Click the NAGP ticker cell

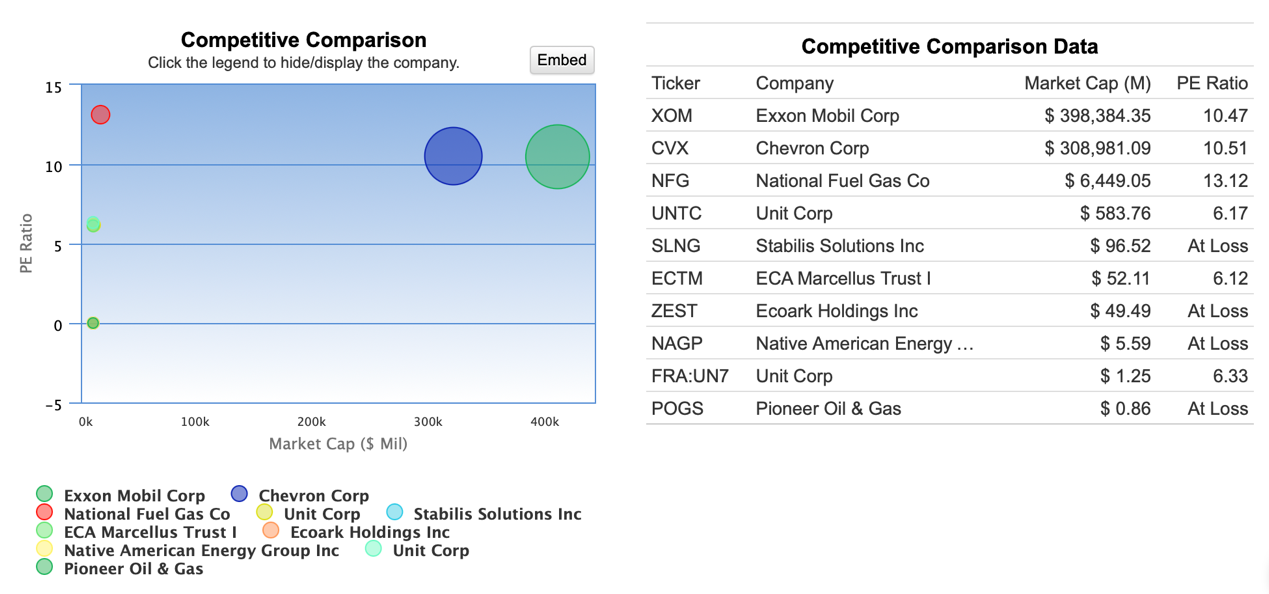point(677,343)
